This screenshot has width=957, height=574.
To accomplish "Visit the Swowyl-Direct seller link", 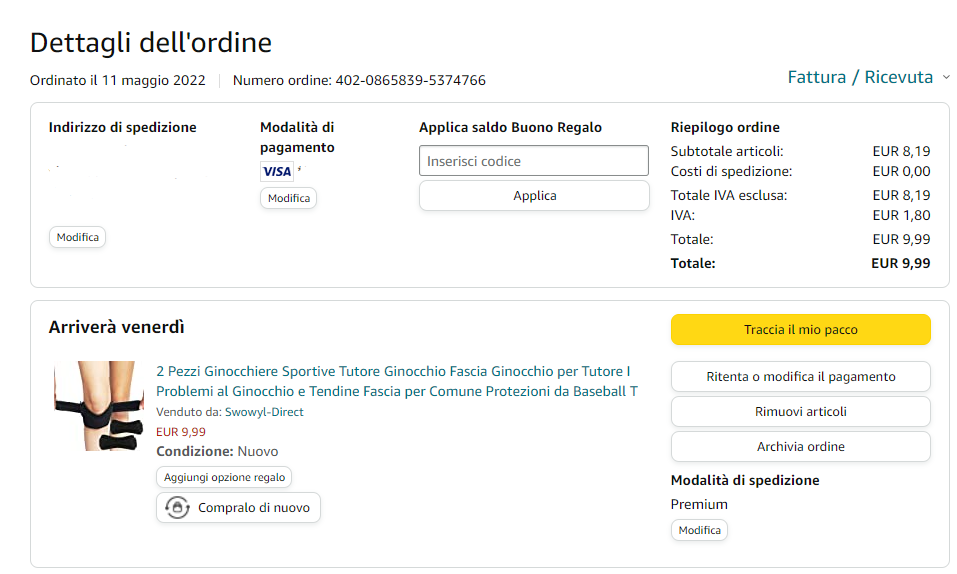I will click(x=264, y=412).
